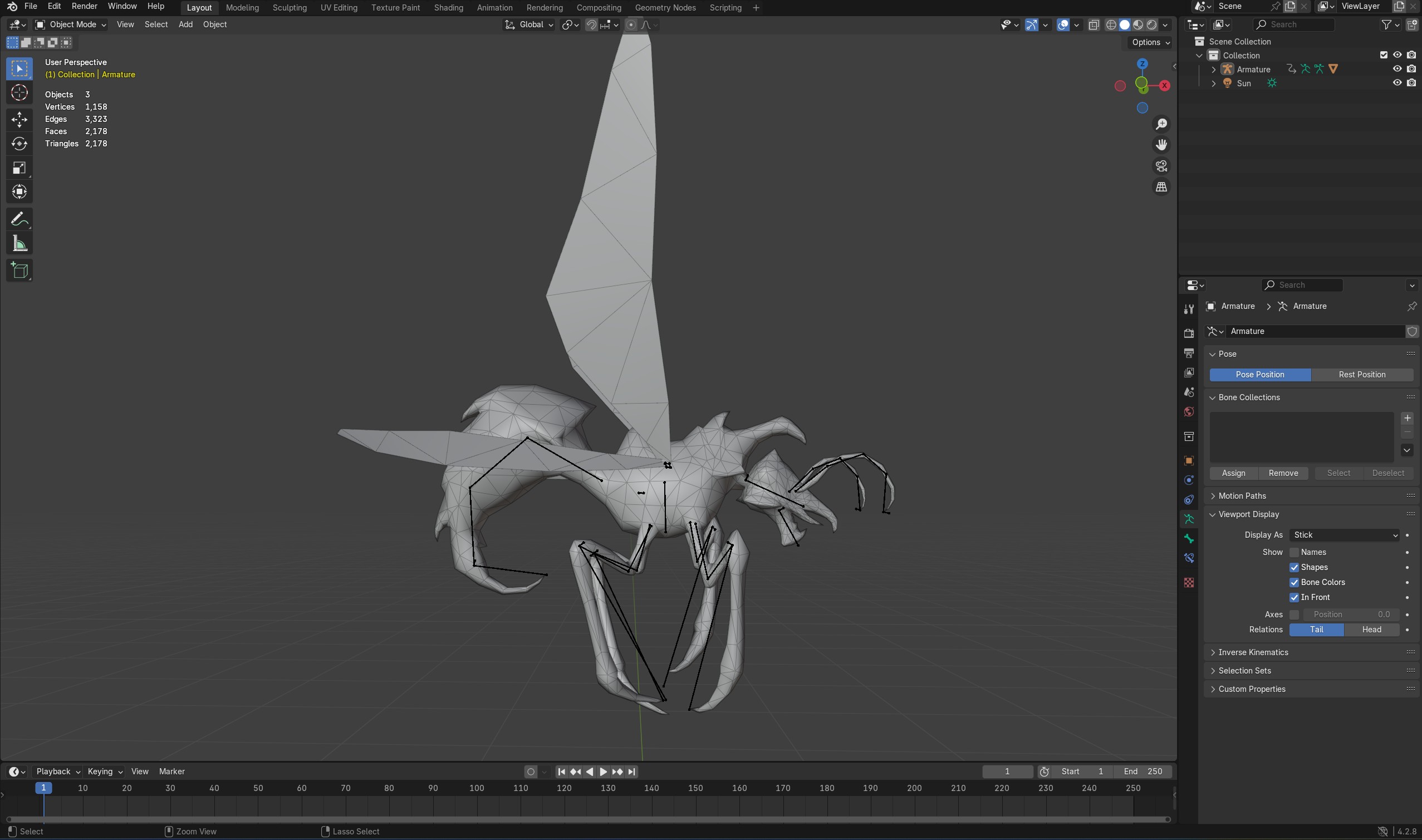This screenshot has width=1422, height=840.
Task: Click the End frame field
Action: click(x=1142, y=772)
